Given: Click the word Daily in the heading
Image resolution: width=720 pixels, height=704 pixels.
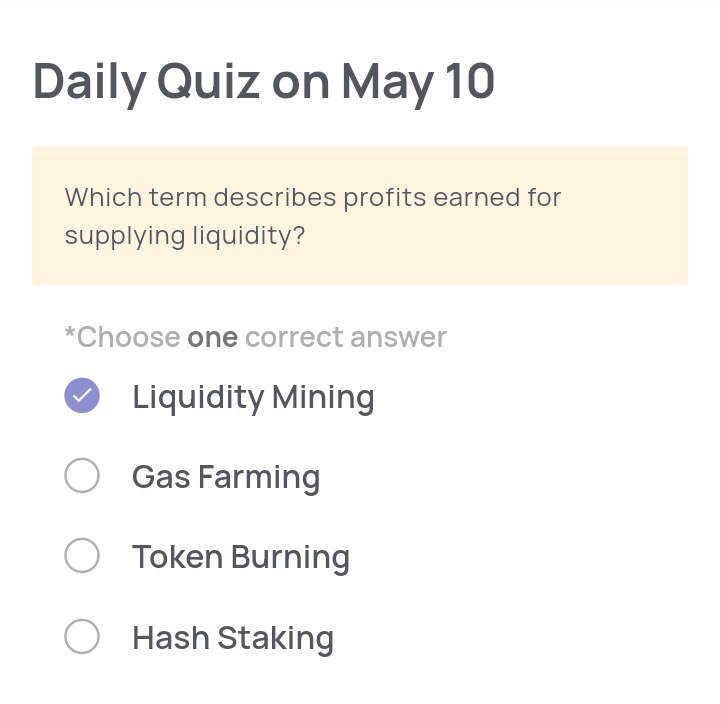Looking at the screenshot, I should 90,84.
